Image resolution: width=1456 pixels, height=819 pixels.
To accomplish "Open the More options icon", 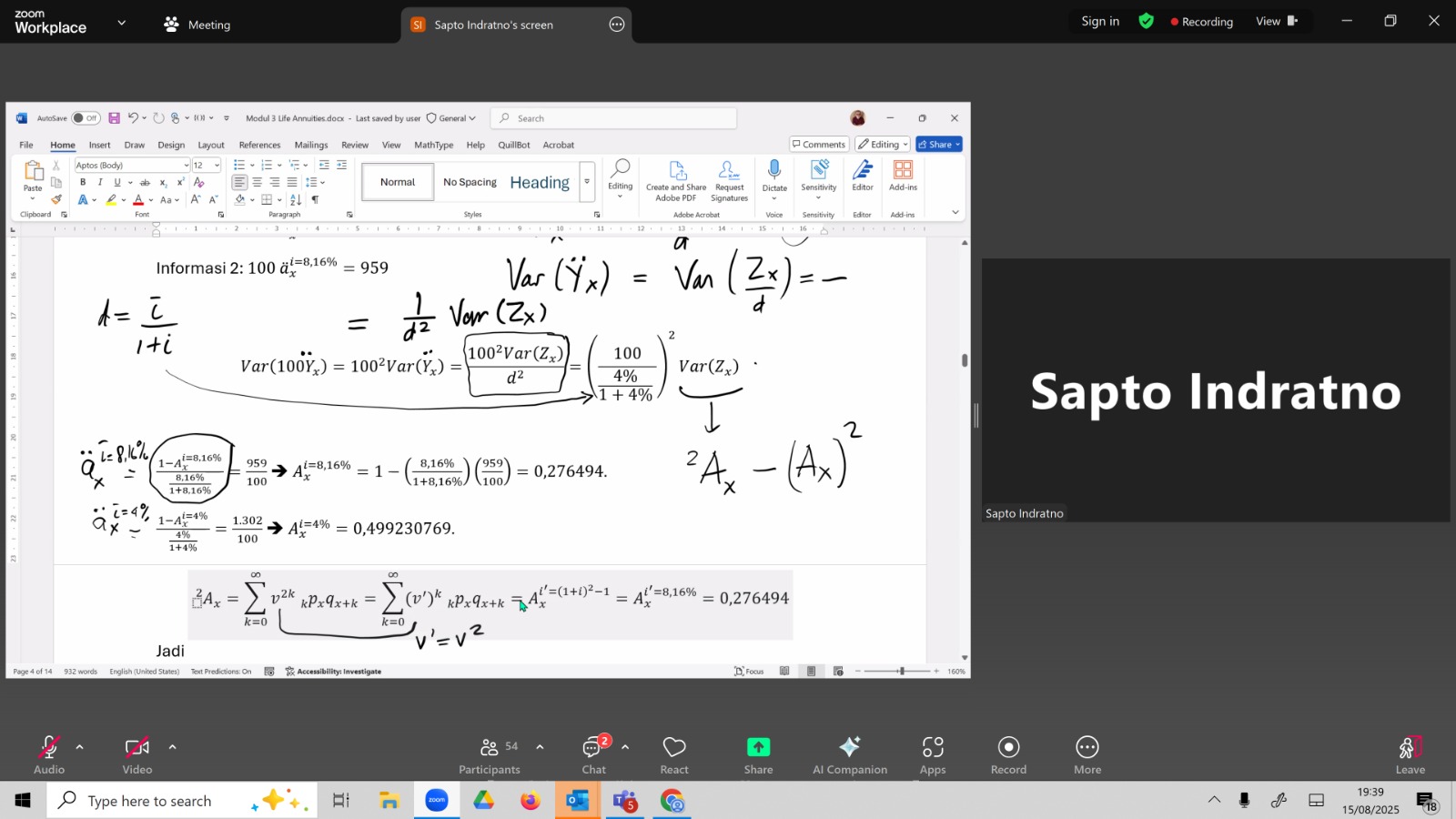I will click(1087, 748).
